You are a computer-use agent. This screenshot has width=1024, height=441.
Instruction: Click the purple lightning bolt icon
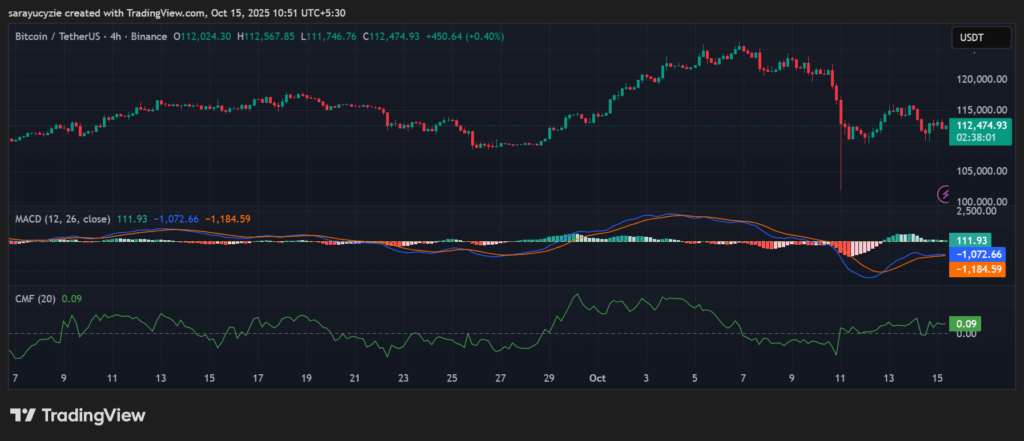tap(943, 194)
